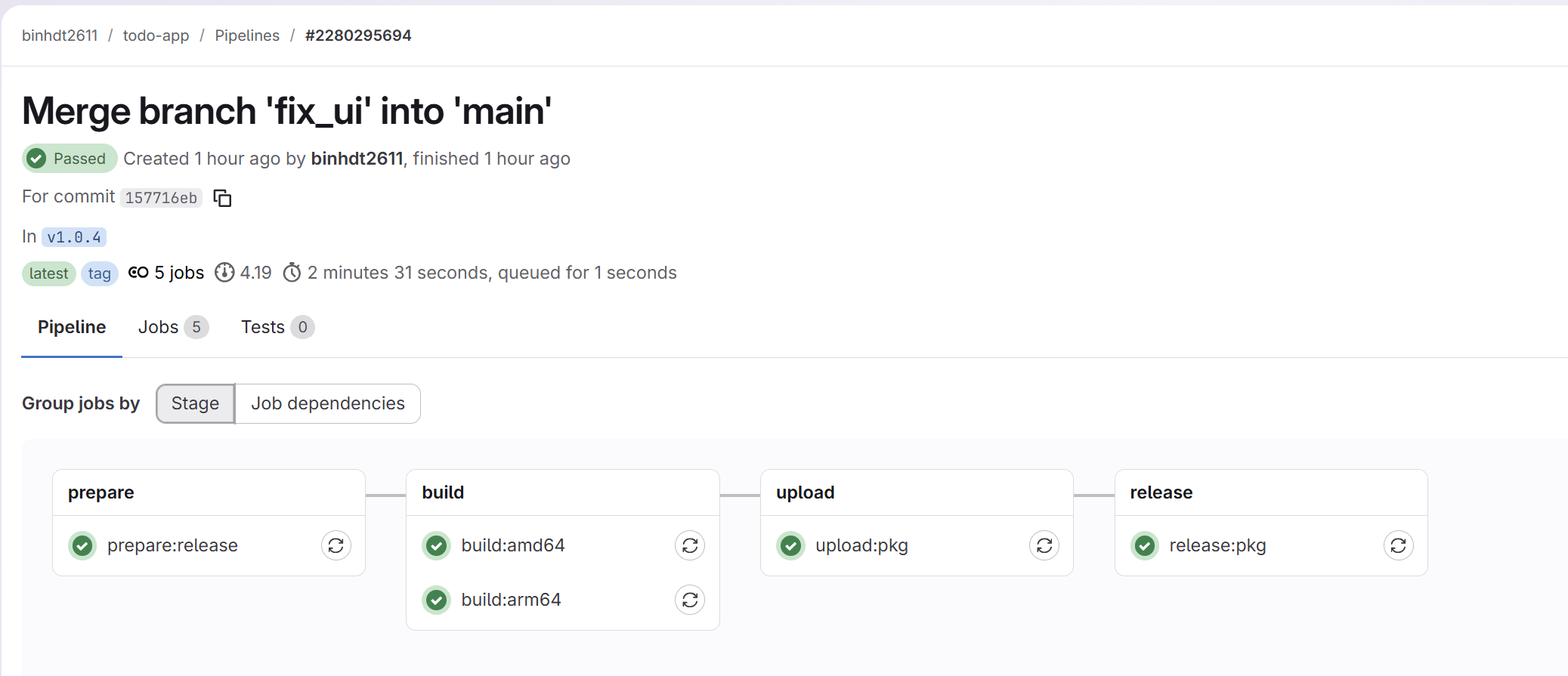This screenshot has height=676, width=1568.
Task: Retry the release:pkg job
Action: (x=1398, y=545)
